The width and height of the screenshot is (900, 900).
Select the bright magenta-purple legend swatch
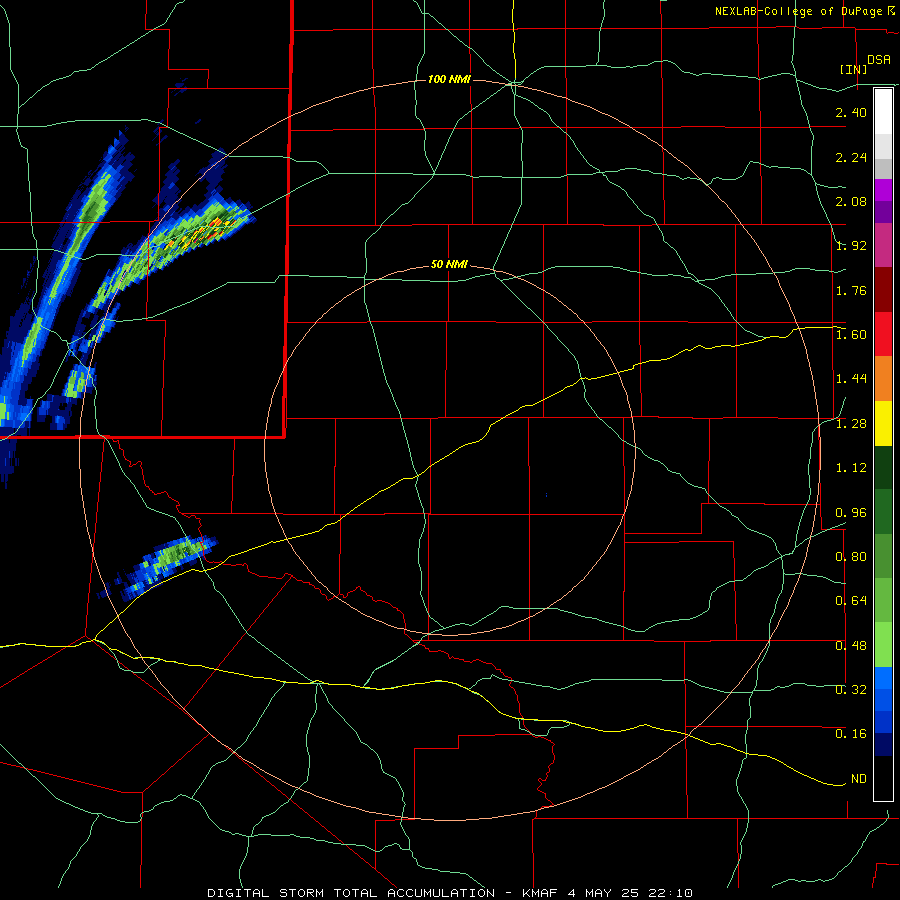click(883, 190)
